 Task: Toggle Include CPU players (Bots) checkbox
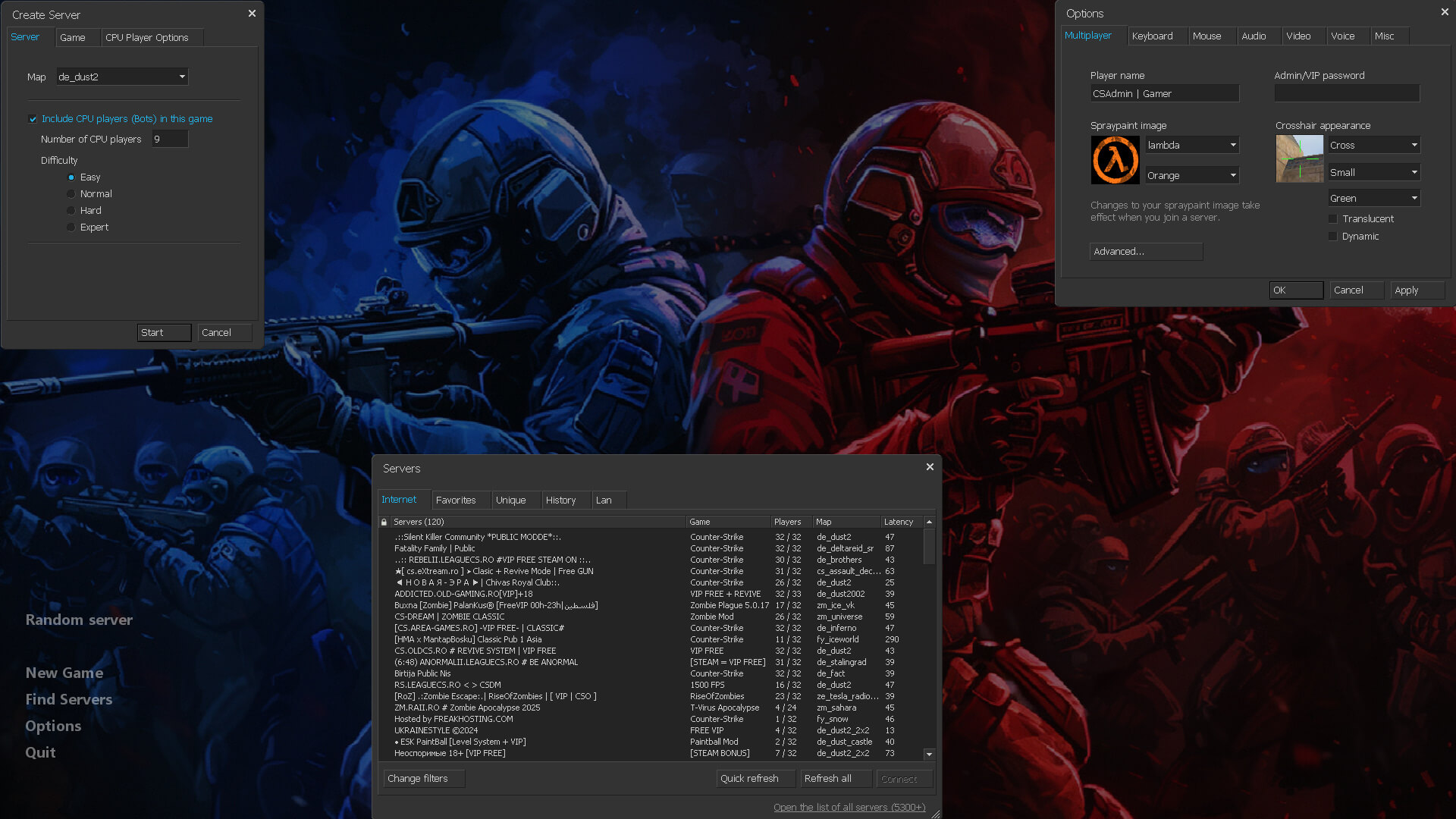pos(33,119)
